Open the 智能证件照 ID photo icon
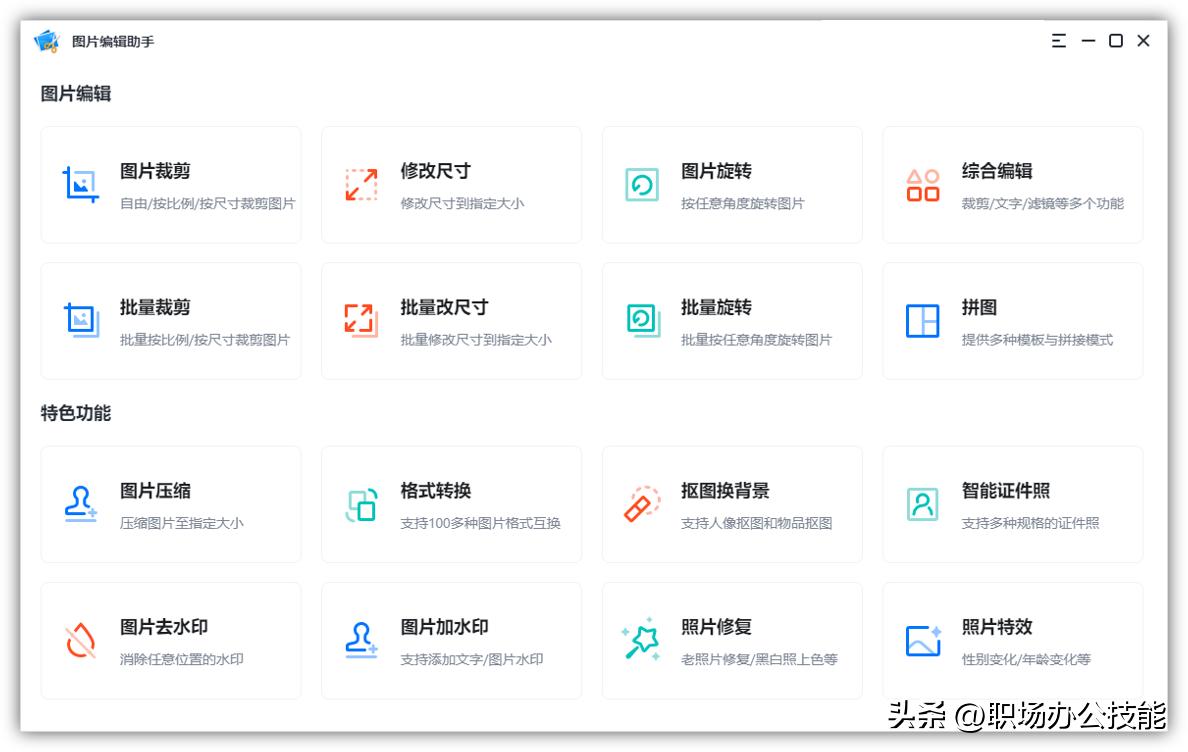The image size is (1188, 752). point(923,504)
